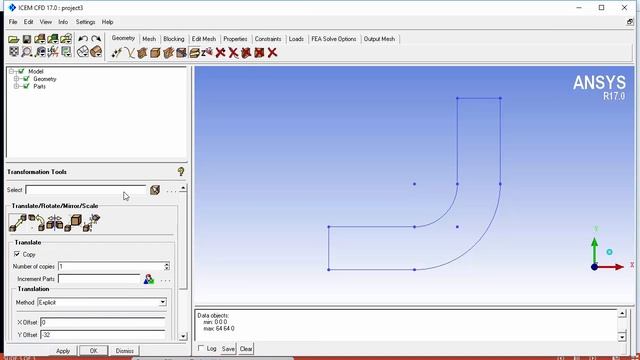Click into the Select input field
The image size is (640, 360).
(86, 190)
